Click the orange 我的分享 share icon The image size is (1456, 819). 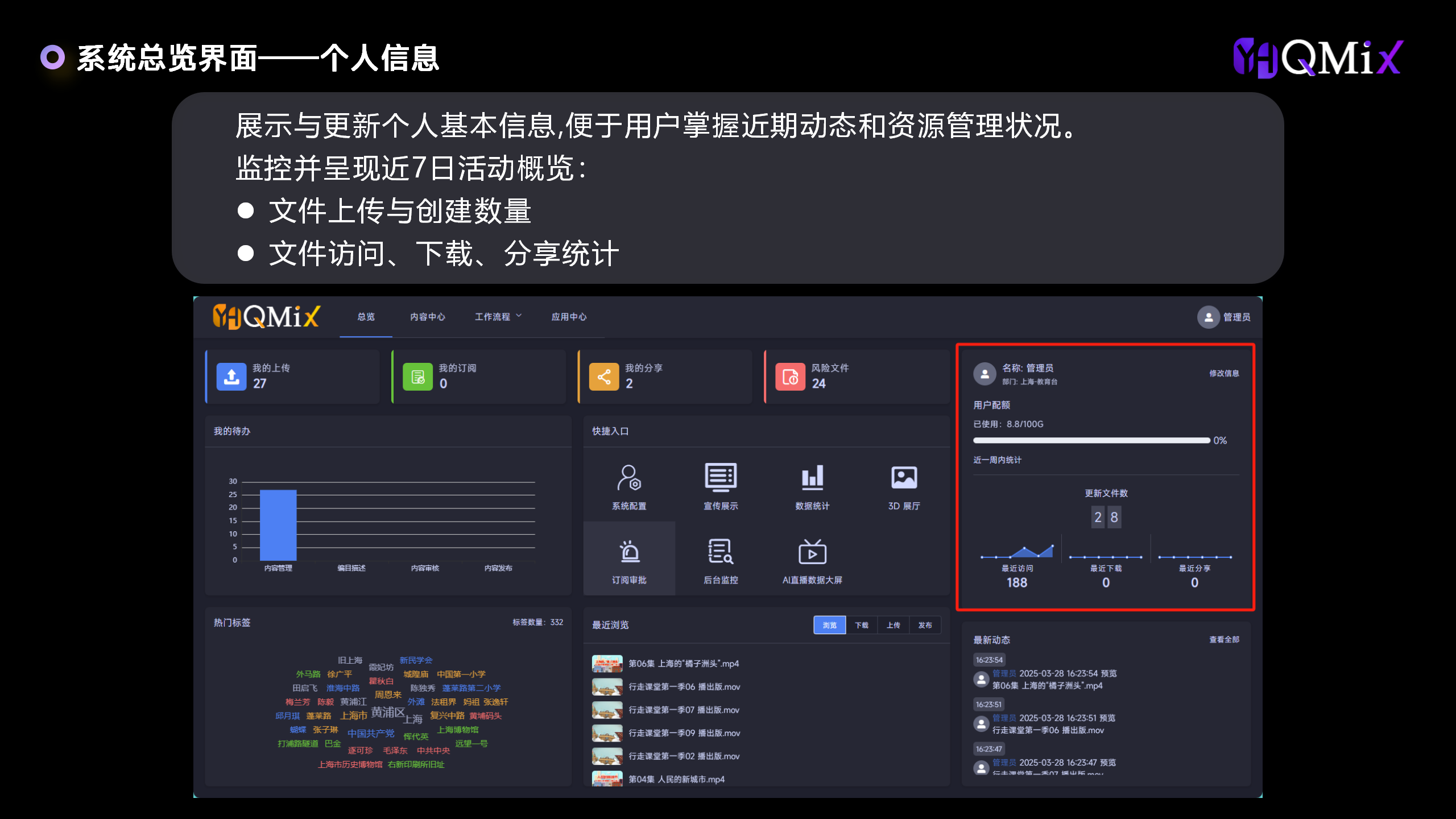tap(604, 377)
